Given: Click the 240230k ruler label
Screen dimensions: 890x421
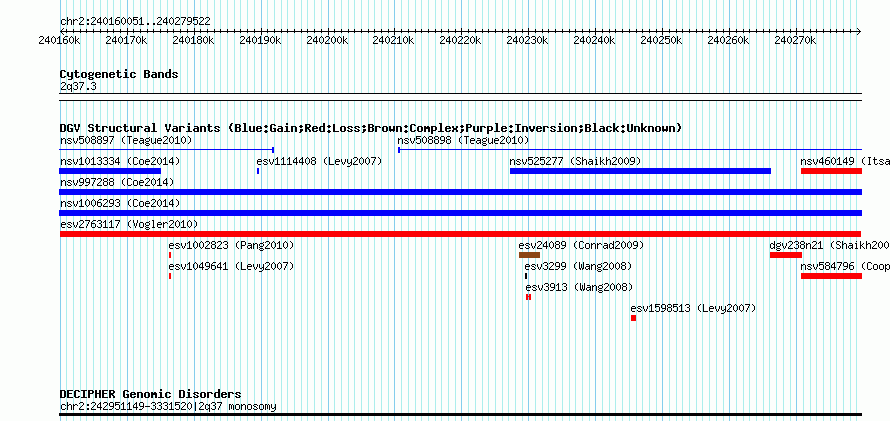Looking at the screenshot, I should (527, 40).
